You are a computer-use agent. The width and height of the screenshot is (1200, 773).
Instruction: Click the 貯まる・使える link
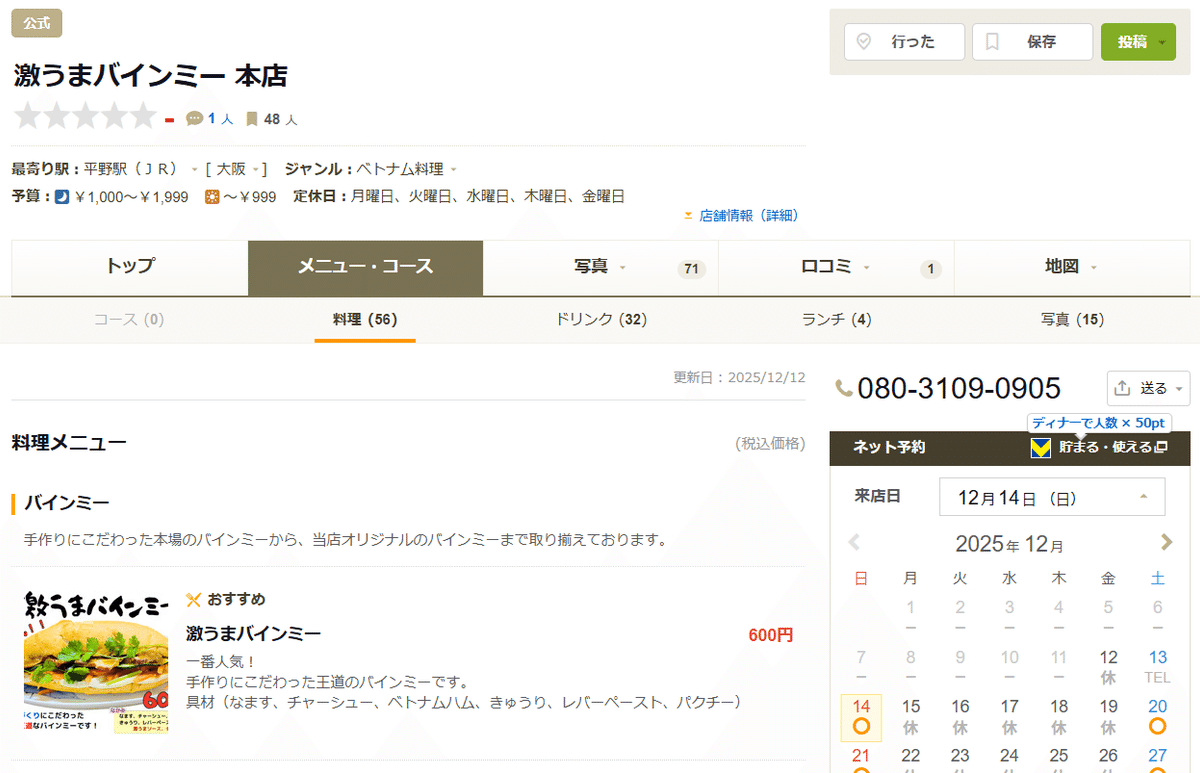tap(1105, 448)
